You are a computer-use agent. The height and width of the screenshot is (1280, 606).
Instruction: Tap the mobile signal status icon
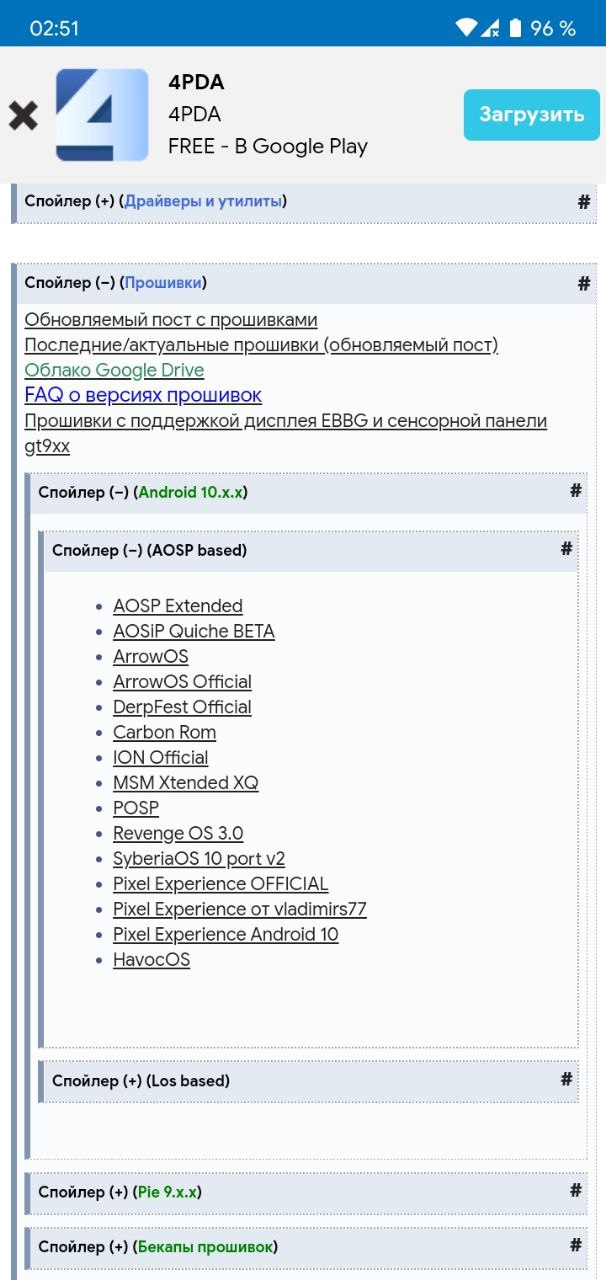point(490,28)
